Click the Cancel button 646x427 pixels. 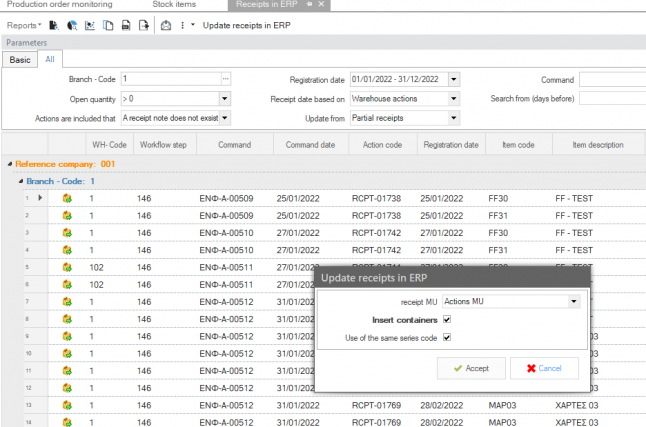544,368
